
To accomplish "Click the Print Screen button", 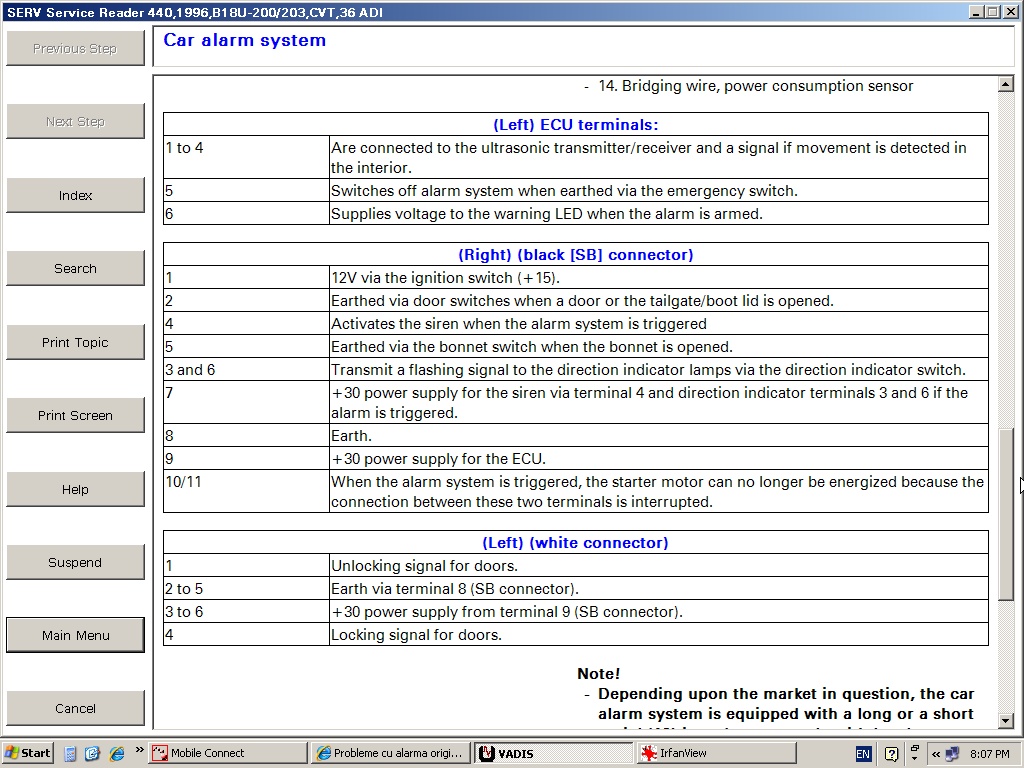I will pos(75,416).
